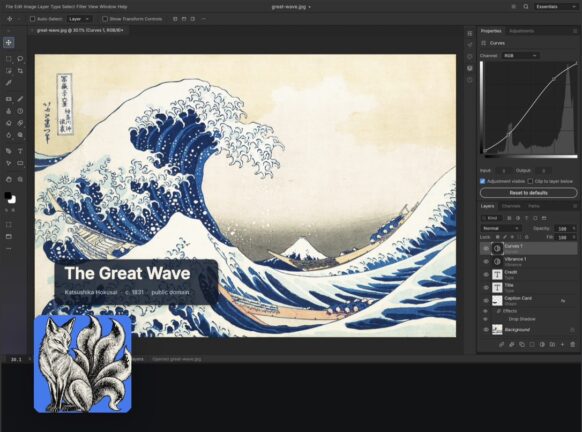Select the Zoom tool in the toolbox
This screenshot has width=582, height=432.
tap(20, 179)
